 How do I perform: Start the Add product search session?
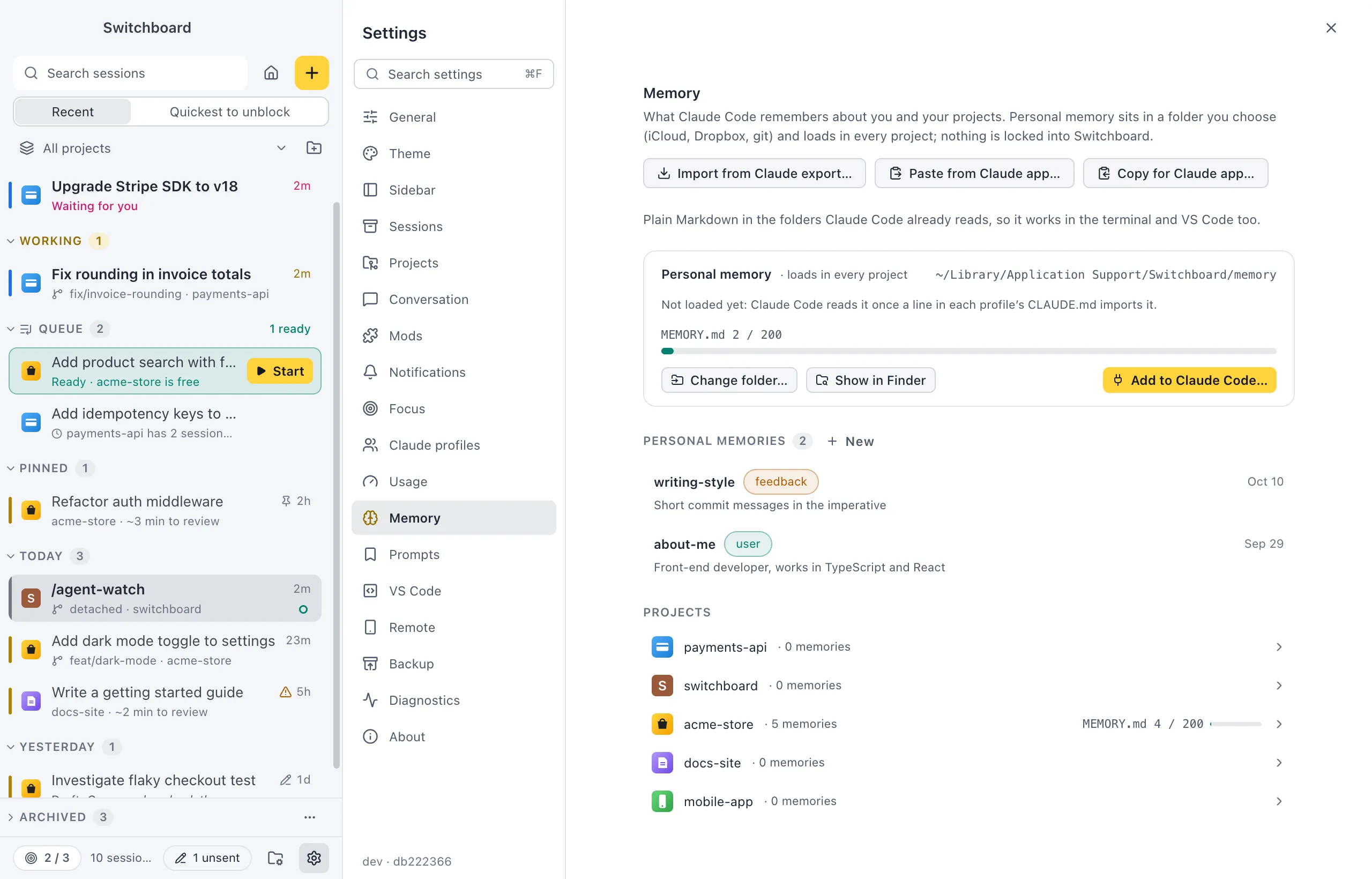pos(280,371)
